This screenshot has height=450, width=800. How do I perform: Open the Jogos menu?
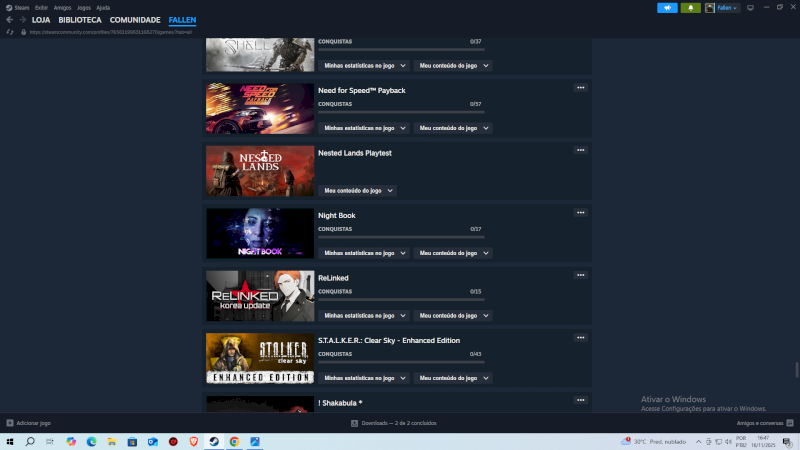click(x=84, y=8)
